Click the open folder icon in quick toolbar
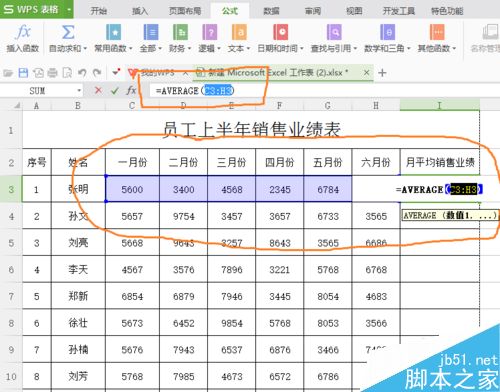This screenshot has height=392, width=500. tap(8, 73)
